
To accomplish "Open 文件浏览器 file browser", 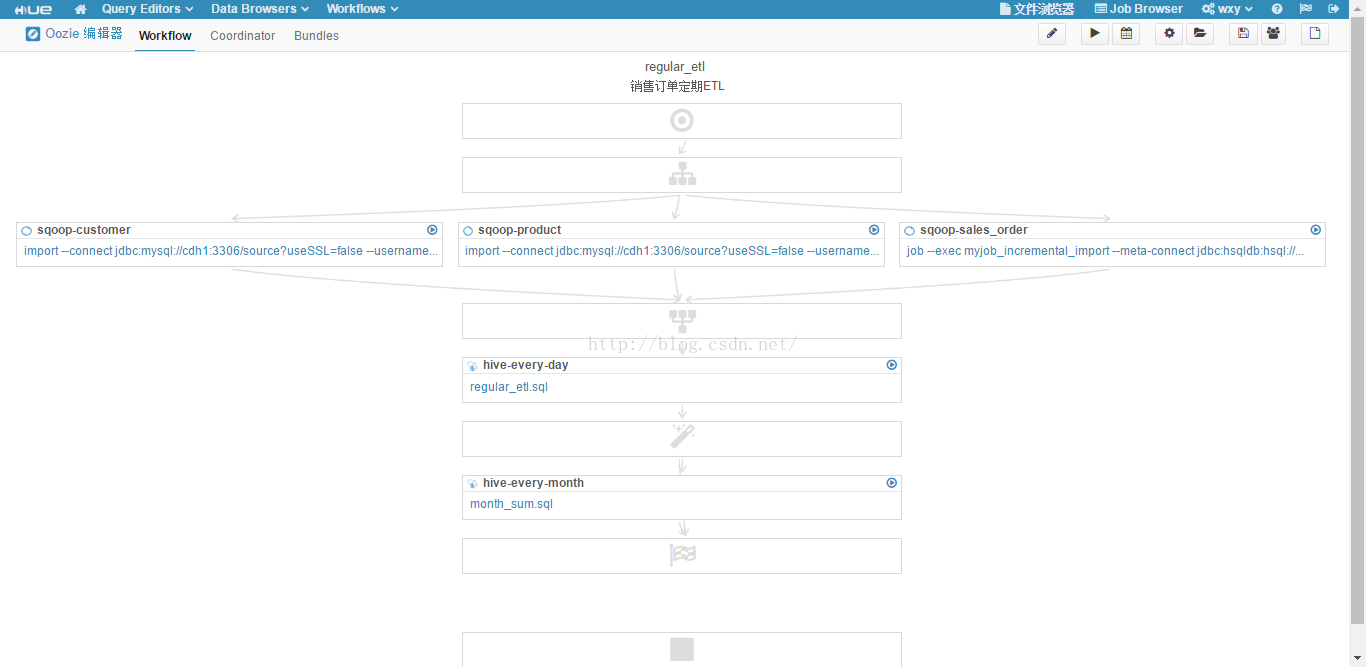I will coord(1037,9).
